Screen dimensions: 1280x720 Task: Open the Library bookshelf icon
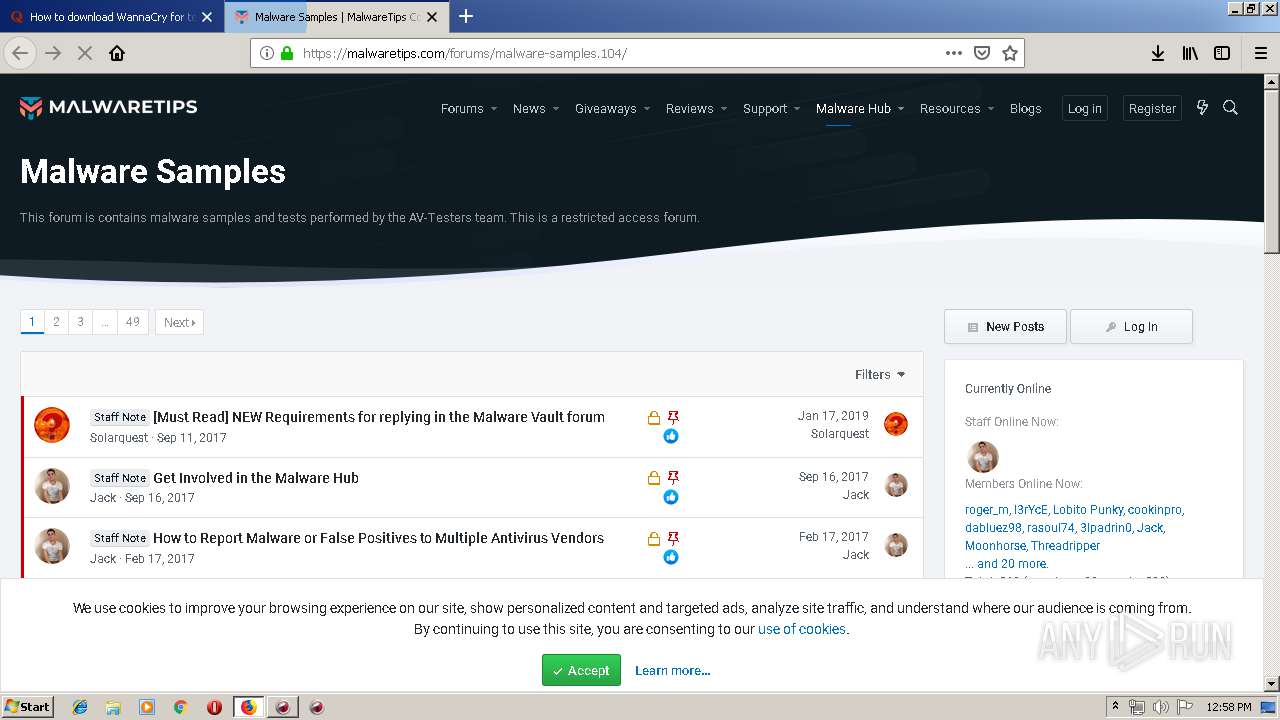[1190, 53]
